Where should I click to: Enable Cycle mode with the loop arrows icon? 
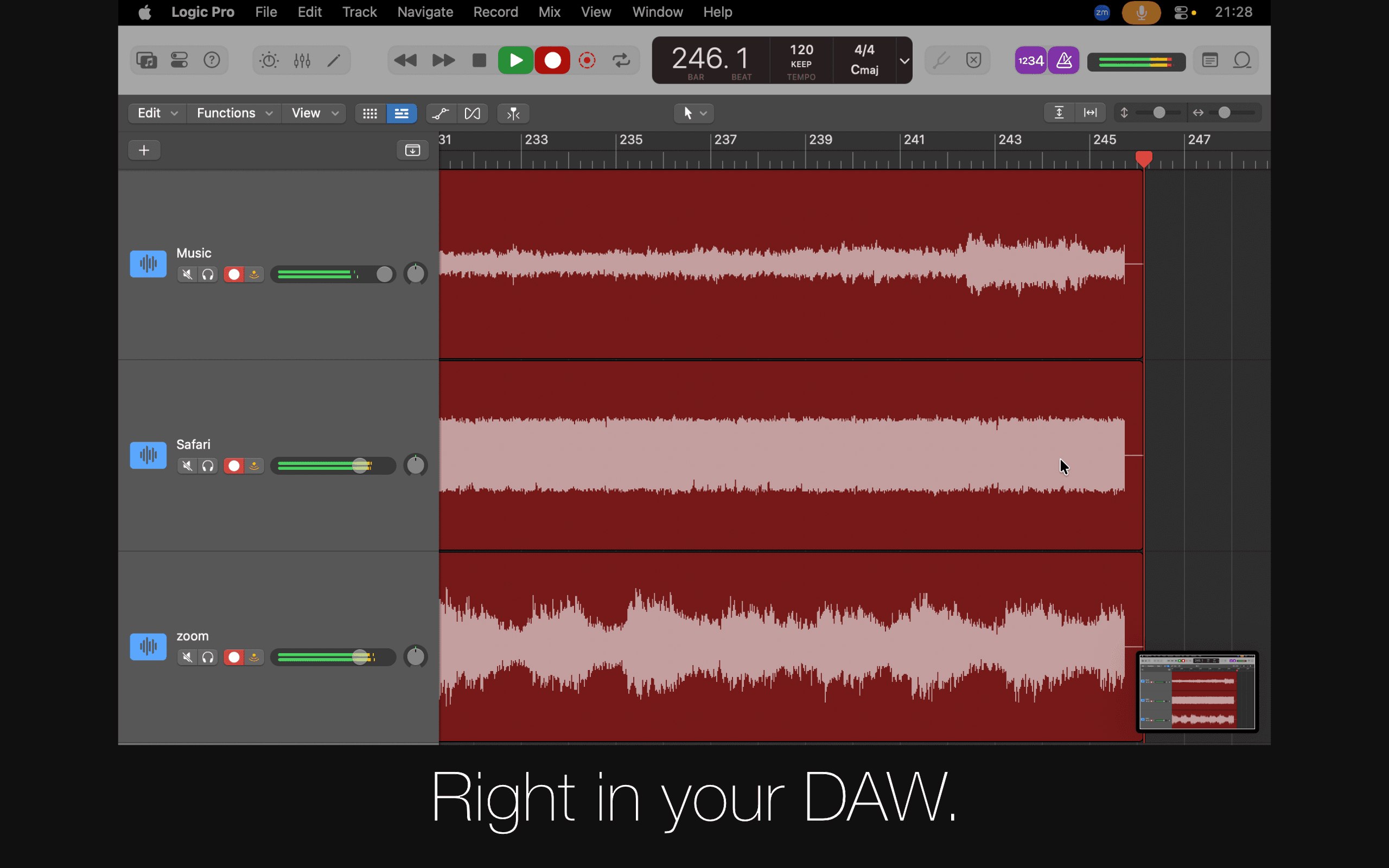pyautogui.click(x=622, y=60)
